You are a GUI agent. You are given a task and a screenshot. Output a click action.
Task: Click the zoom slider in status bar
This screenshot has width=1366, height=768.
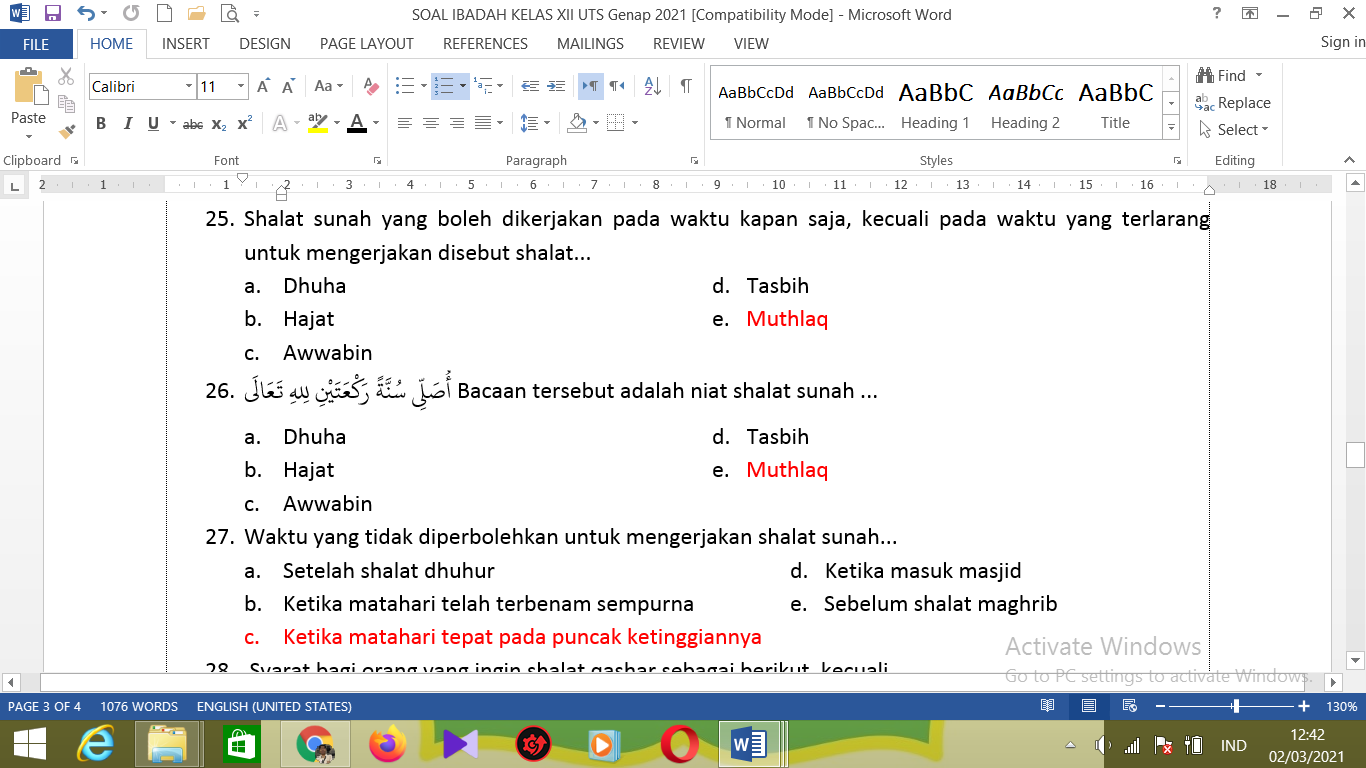[1236, 706]
